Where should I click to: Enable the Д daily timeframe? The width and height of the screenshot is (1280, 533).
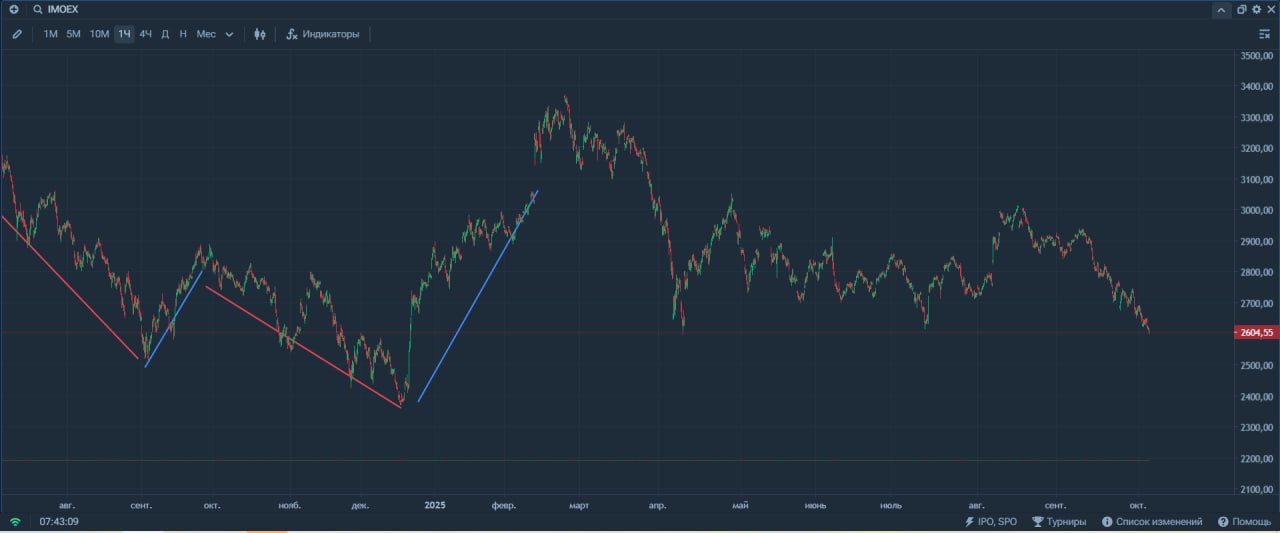[165, 34]
